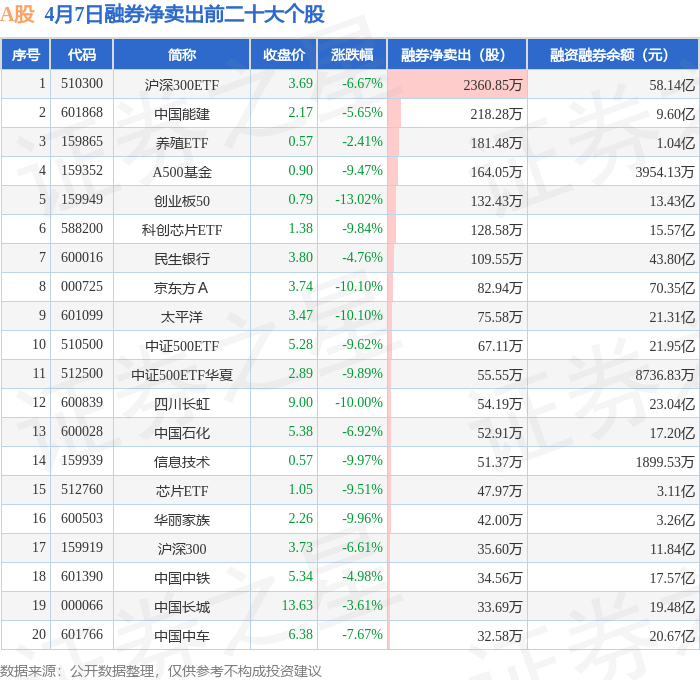Click the 融资融券余额（元） column header
This screenshot has width=700, height=680.
click(613, 55)
